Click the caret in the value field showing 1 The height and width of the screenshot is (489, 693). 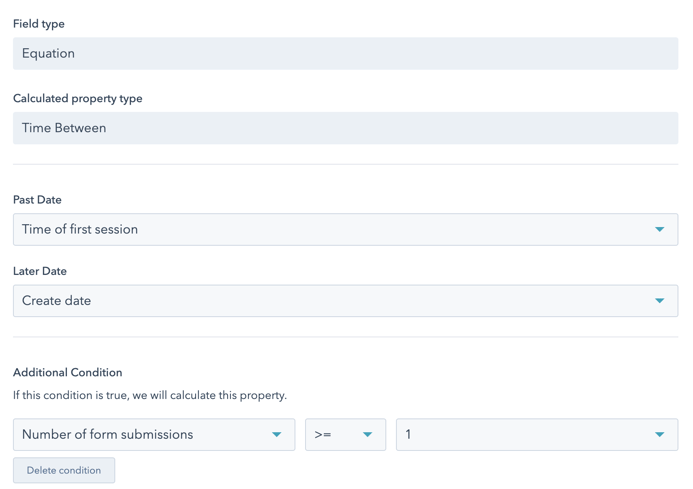pos(659,435)
